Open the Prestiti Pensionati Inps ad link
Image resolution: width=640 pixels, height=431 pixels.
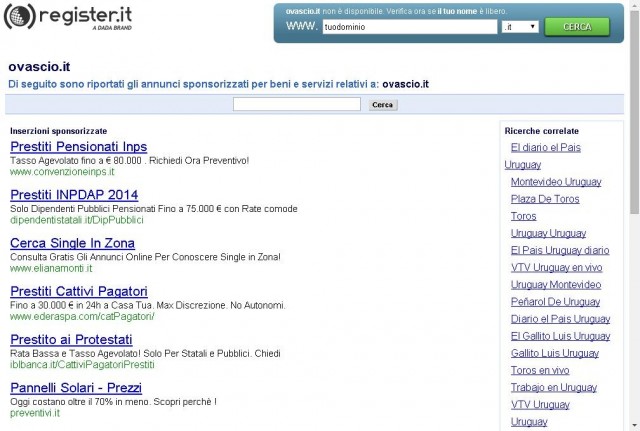click(78, 147)
